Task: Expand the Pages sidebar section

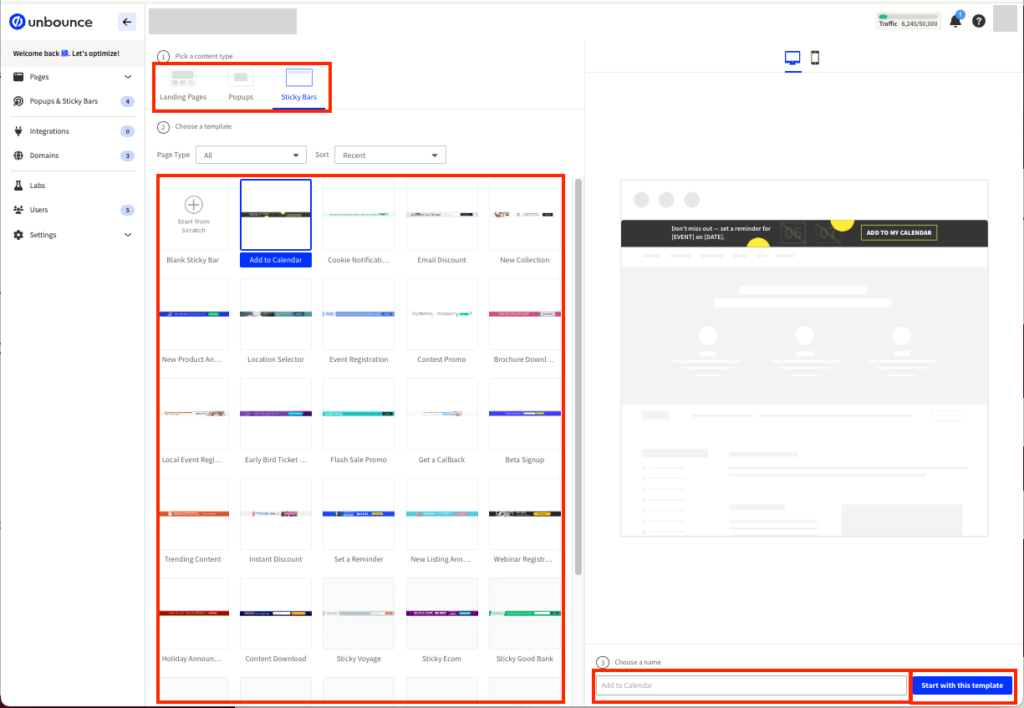Action: pos(127,77)
